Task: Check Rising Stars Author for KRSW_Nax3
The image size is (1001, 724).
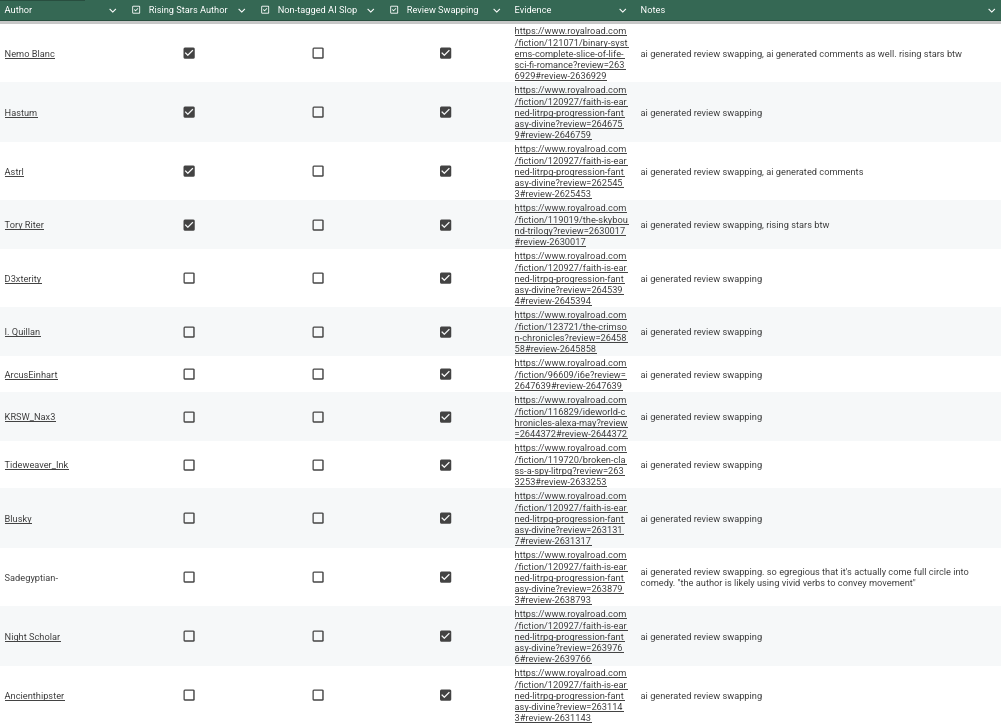Action: [x=189, y=417]
